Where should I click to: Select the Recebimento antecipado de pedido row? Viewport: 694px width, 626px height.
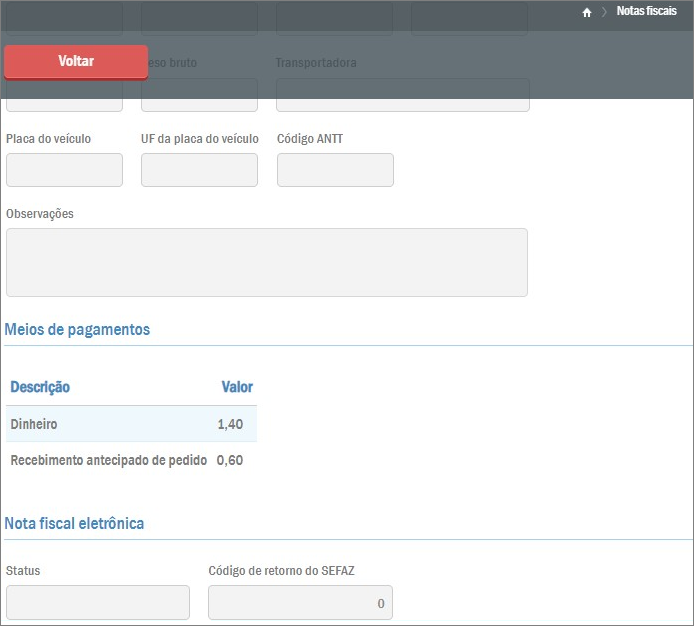[108, 461]
